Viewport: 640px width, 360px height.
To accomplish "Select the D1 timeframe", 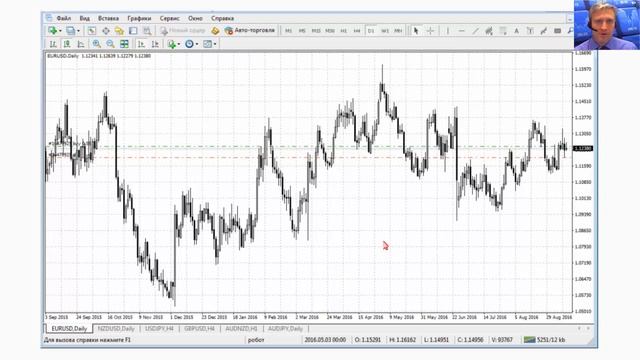I will click(x=371, y=31).
